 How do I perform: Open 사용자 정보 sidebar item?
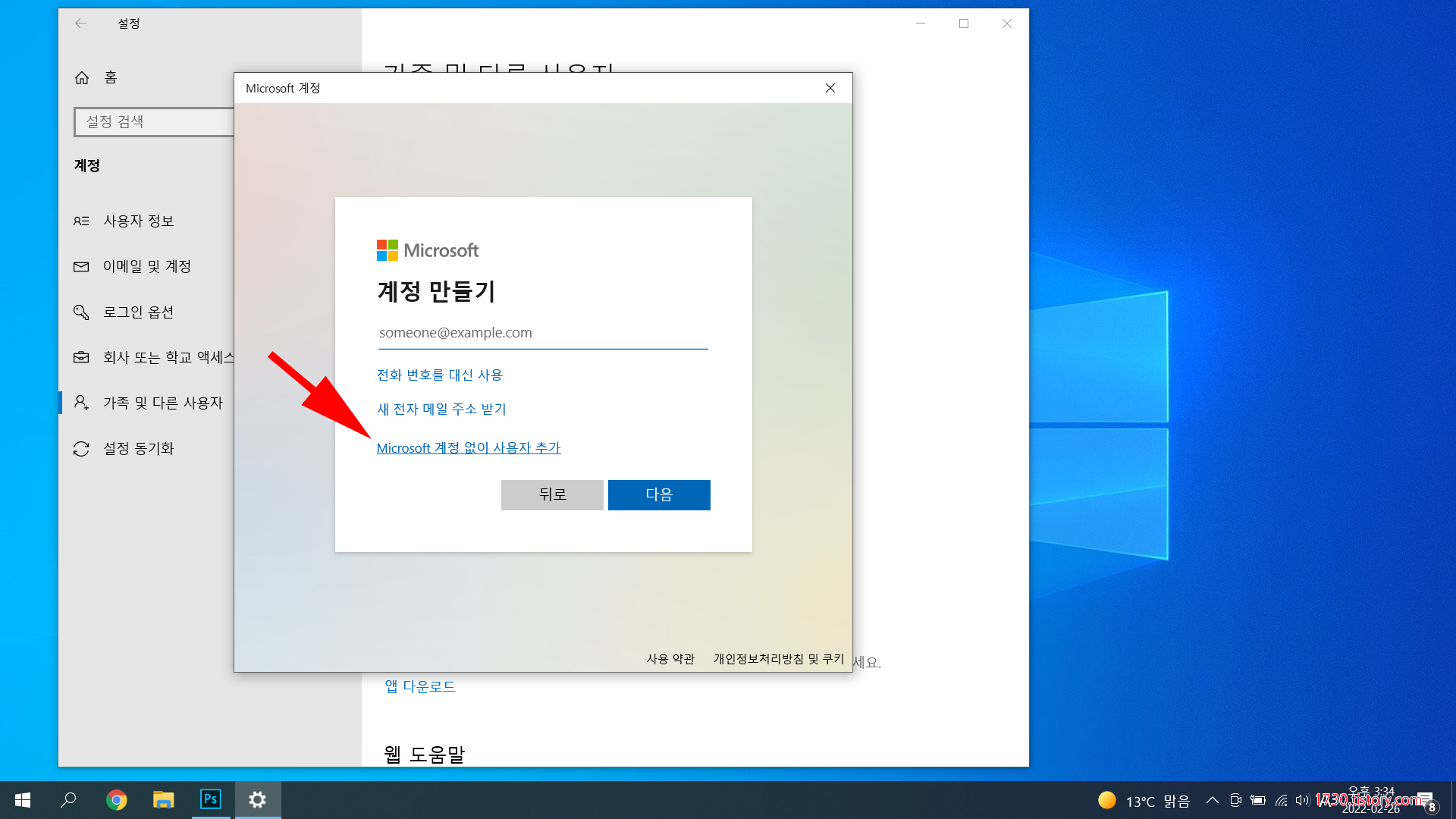point(138,221)
